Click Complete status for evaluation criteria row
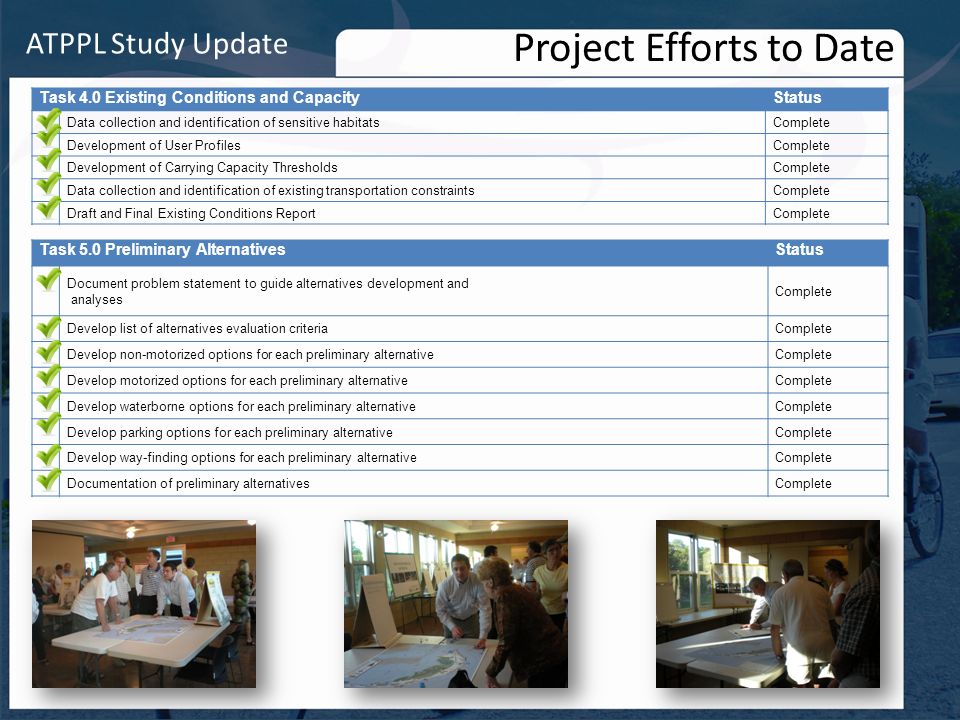Screen dimensions: 960x720 pos(803,329)
